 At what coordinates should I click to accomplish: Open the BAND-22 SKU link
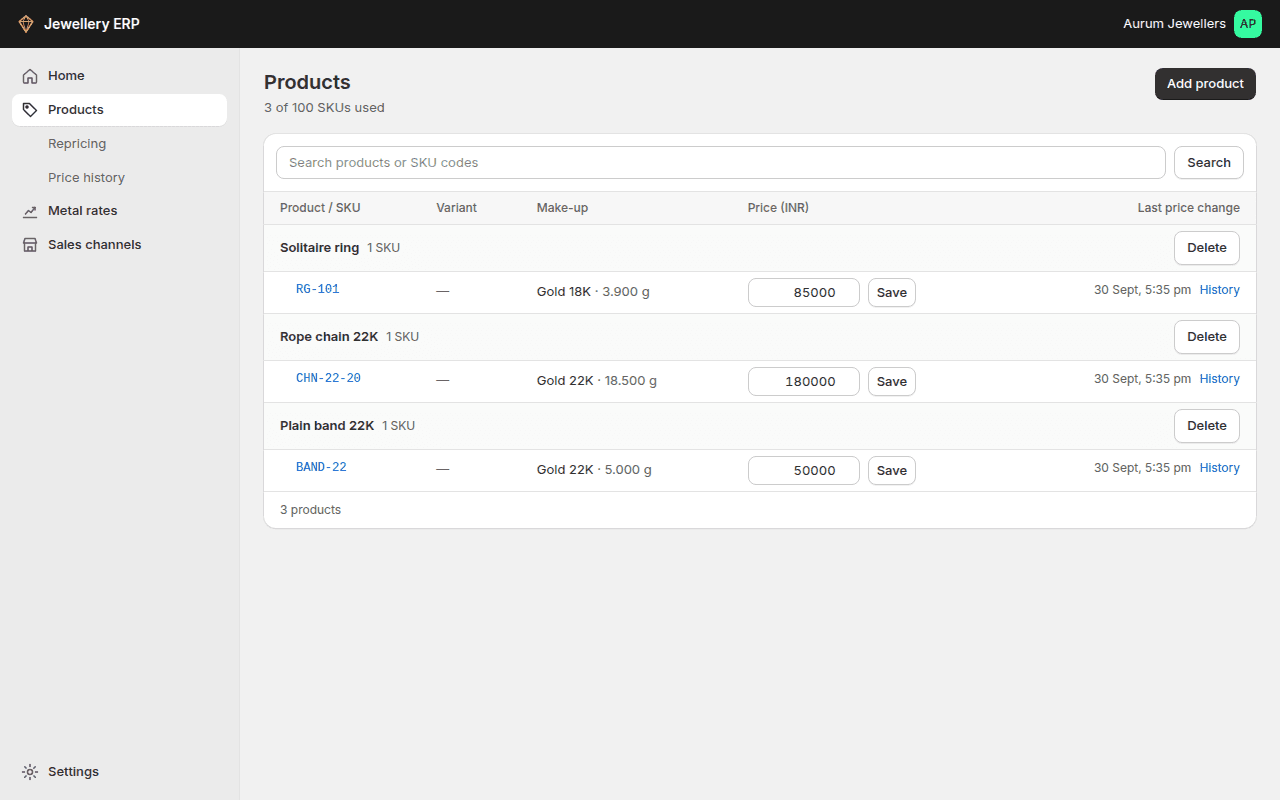321,468
